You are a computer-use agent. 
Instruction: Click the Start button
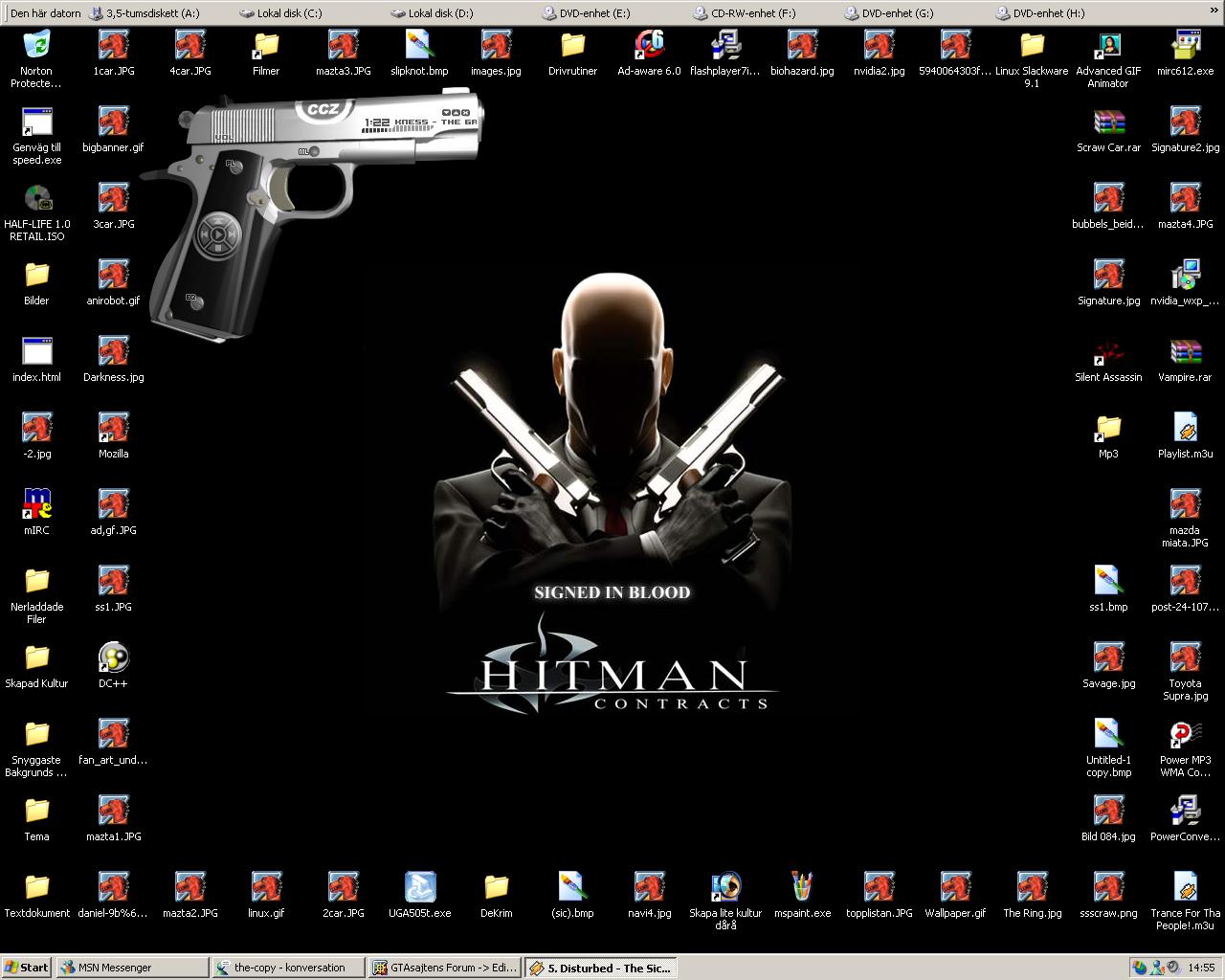coord(26,968)
